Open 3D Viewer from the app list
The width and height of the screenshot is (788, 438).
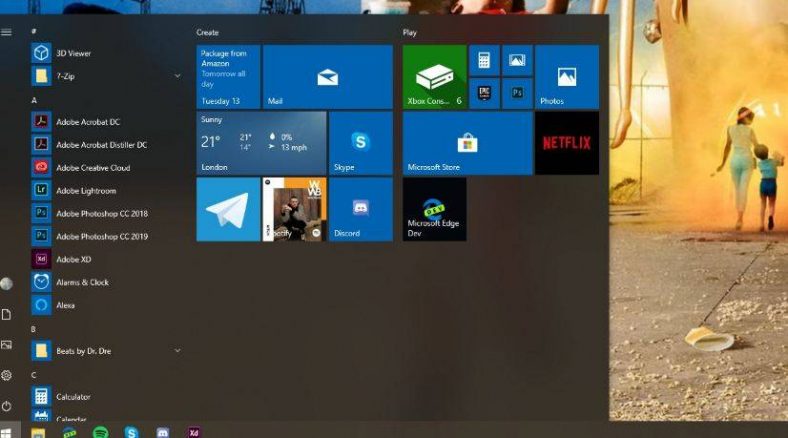tap(106, 53)
